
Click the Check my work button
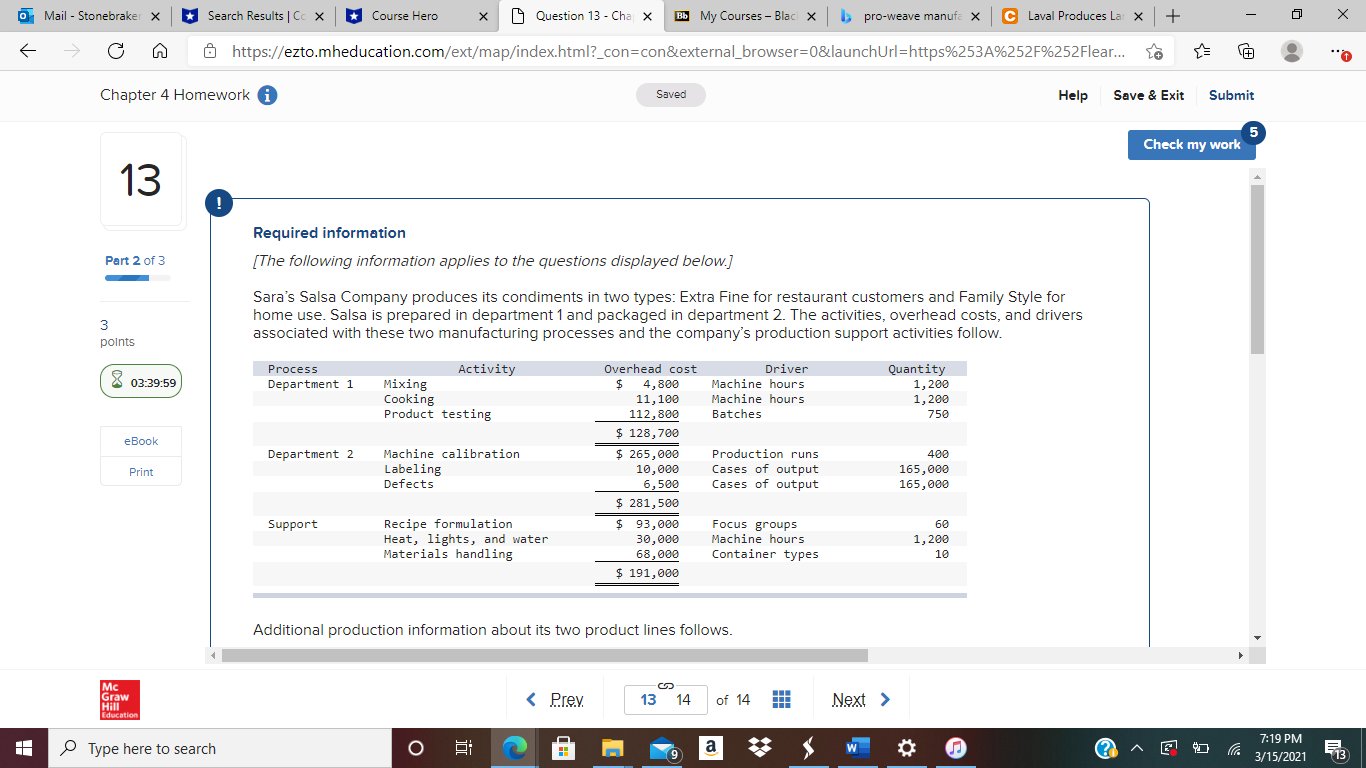[x=1191, y=144]
